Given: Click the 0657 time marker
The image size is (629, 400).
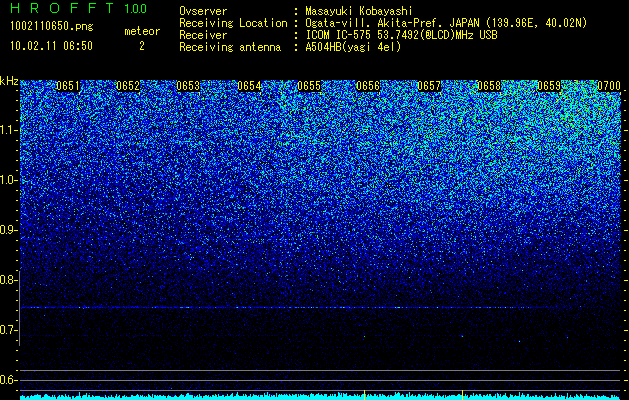Looking at the screenshot, I should 429,86.
